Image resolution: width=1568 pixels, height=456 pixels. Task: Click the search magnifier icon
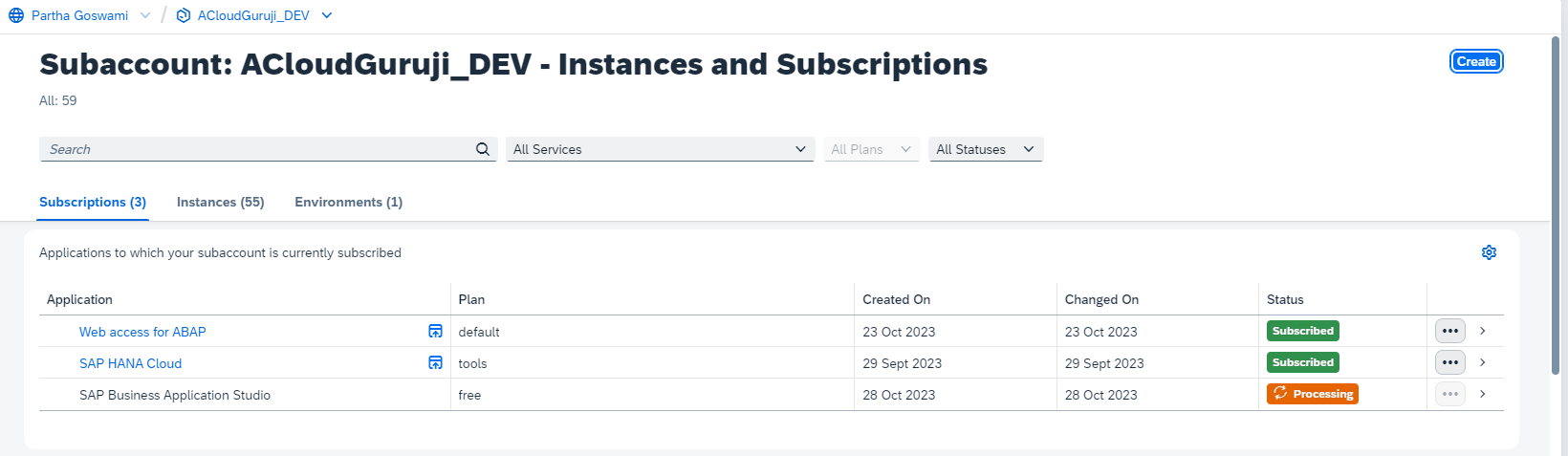[x=483, y=149]
